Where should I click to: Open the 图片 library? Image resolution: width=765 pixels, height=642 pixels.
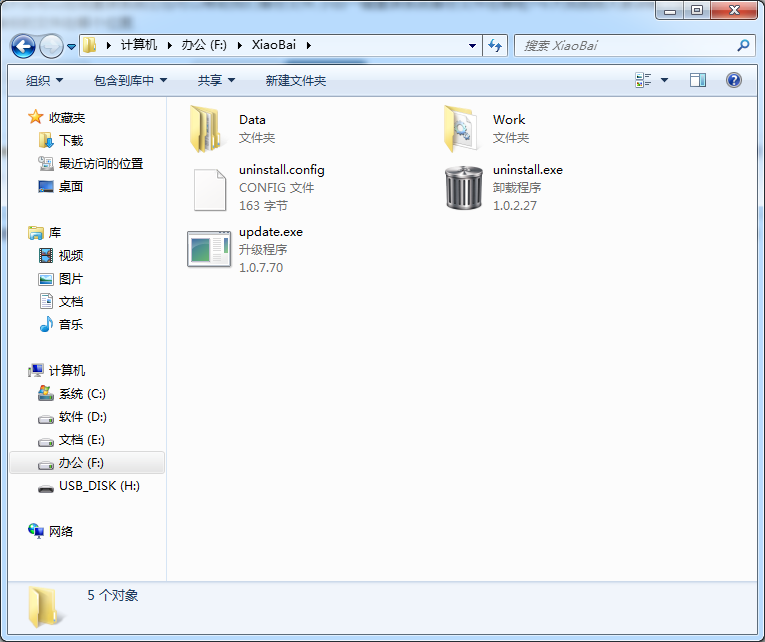tap(71, 279)
